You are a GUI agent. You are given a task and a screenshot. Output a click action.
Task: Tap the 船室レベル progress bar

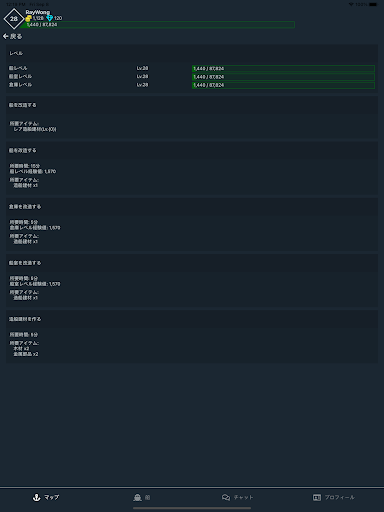coord(283,77)
